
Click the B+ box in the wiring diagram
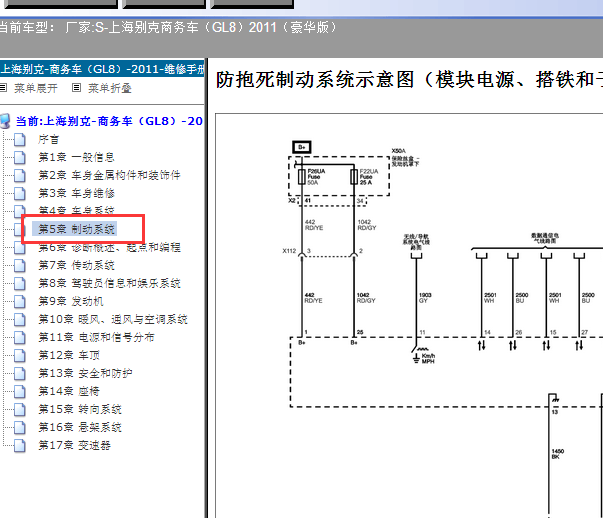coord(302,147)
